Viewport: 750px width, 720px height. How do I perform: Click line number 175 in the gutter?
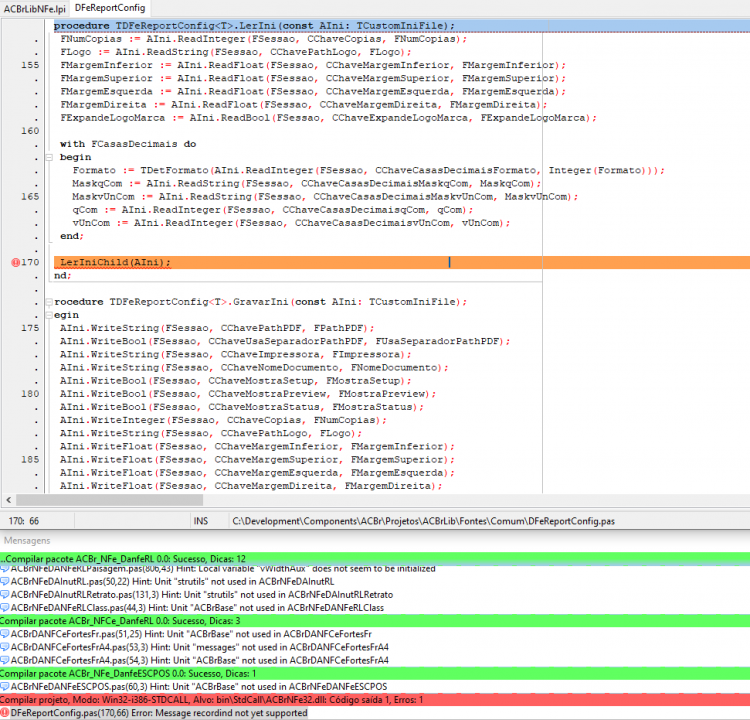tap(30, 328)
